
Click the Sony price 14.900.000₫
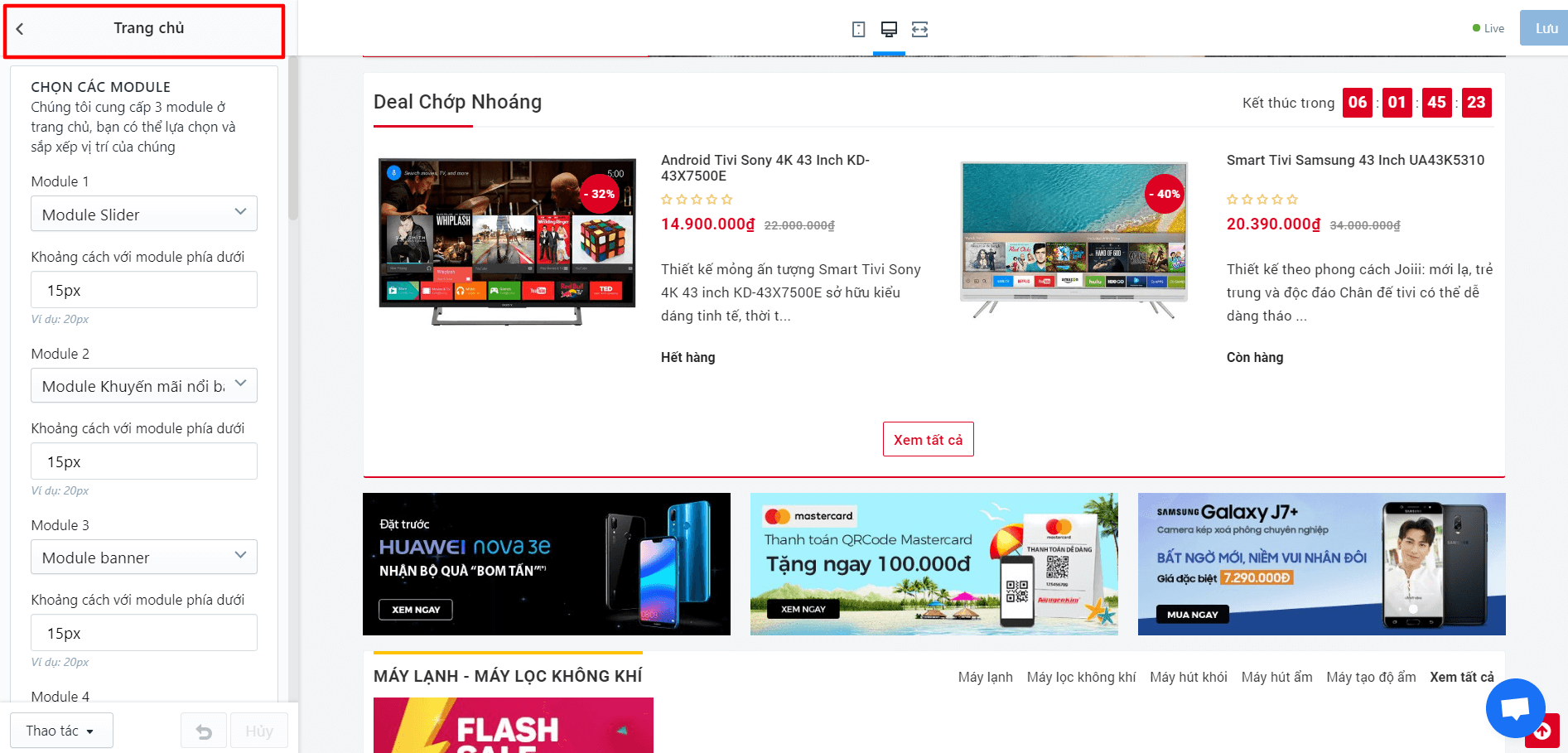708,224
